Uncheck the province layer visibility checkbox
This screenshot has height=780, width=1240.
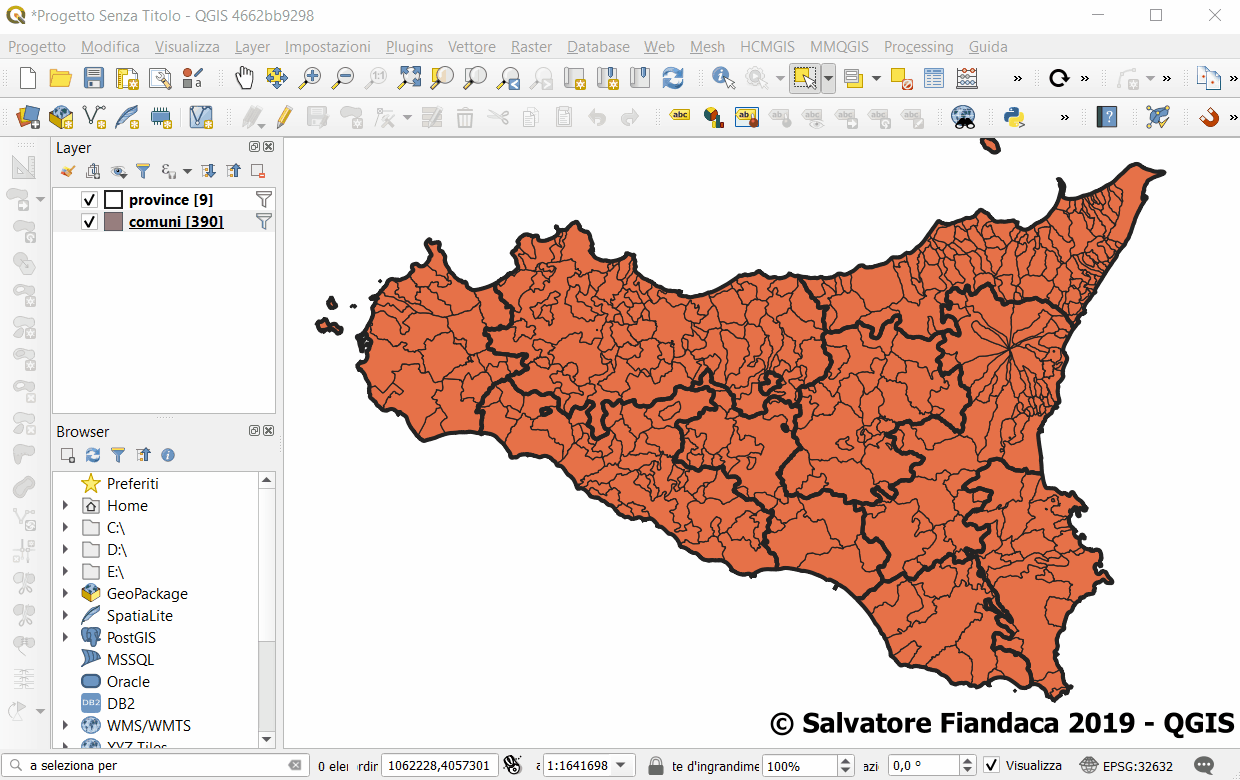(x=89, y=200)
